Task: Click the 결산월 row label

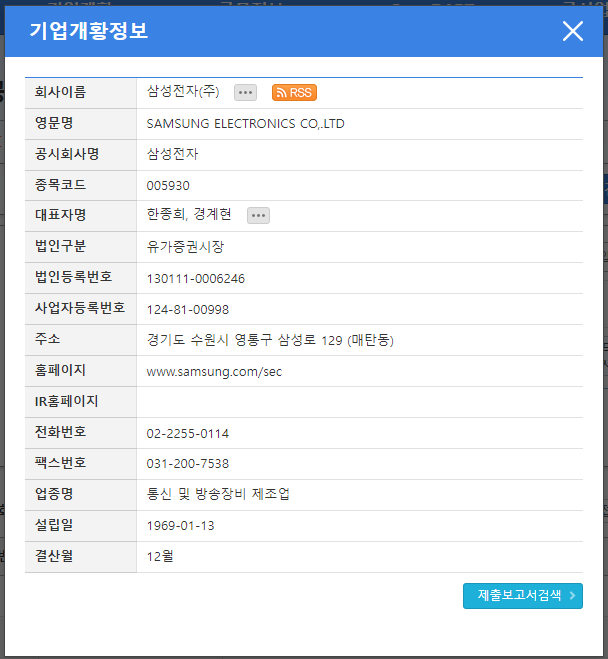Action: pos(54,556)
